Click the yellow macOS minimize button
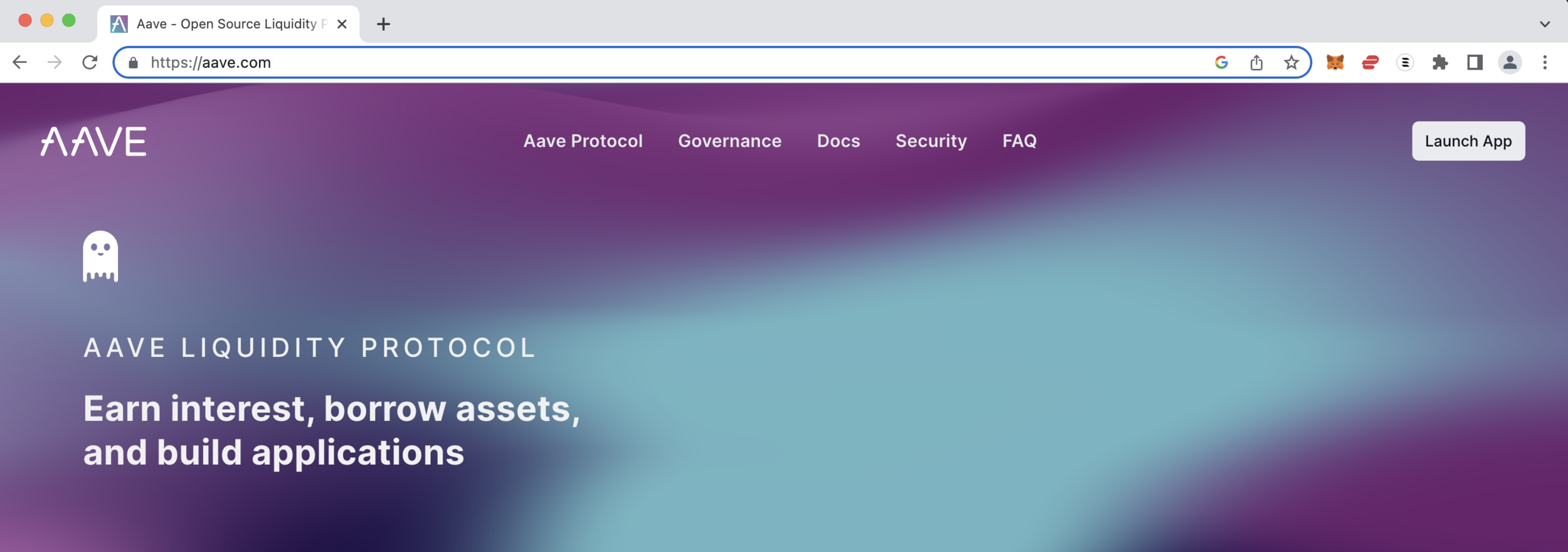 point(47,20)
